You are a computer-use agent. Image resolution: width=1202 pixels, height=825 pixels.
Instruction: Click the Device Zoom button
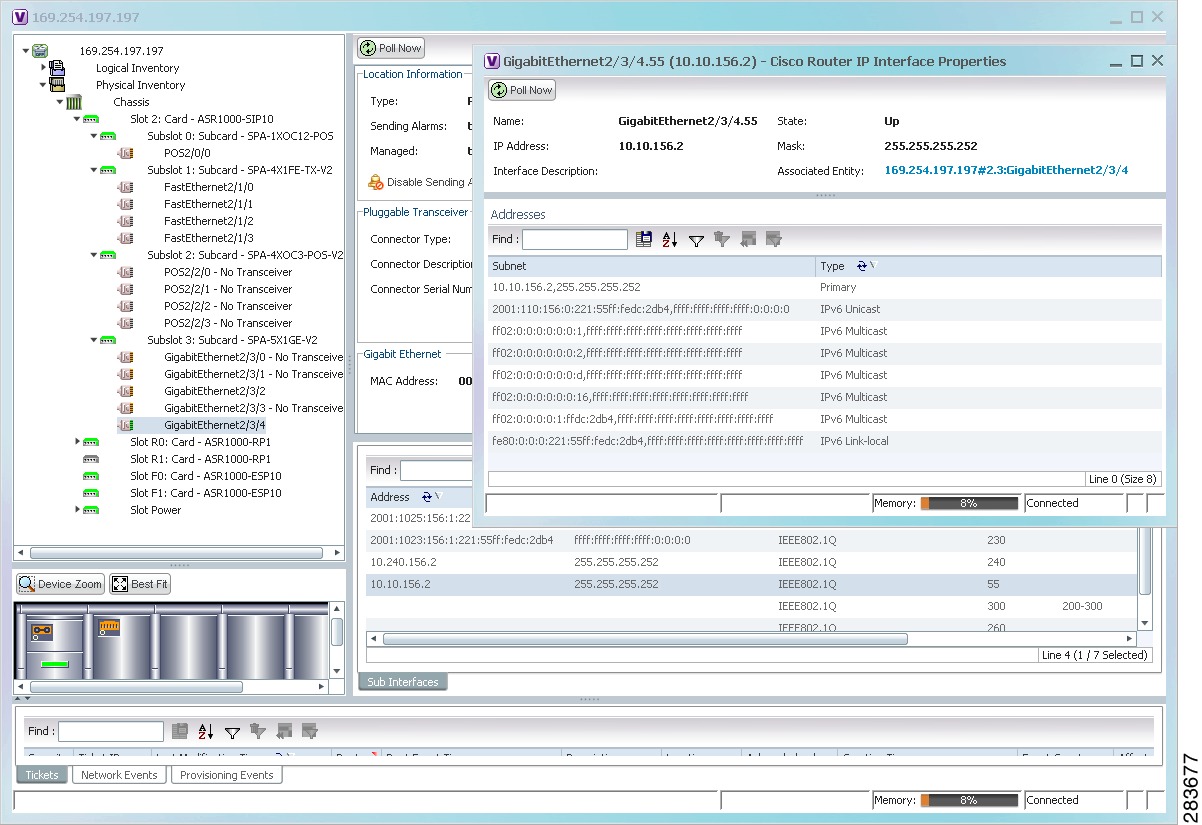point(61,584)
